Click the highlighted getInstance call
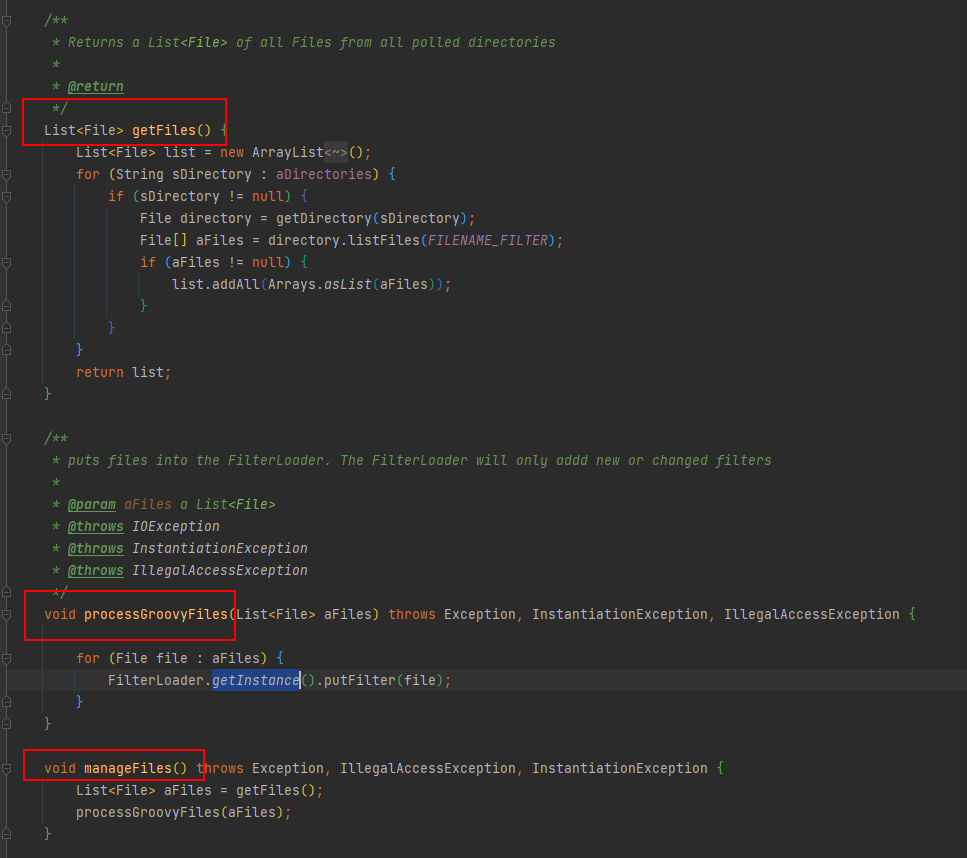The image size is (967, 858). pos(256,680)
